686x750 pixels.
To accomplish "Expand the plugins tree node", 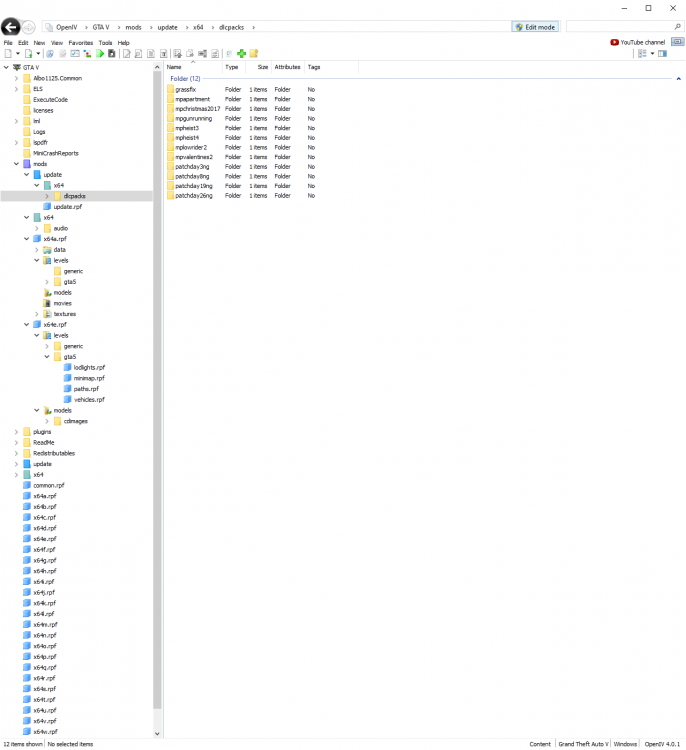I will pos(16,431).
